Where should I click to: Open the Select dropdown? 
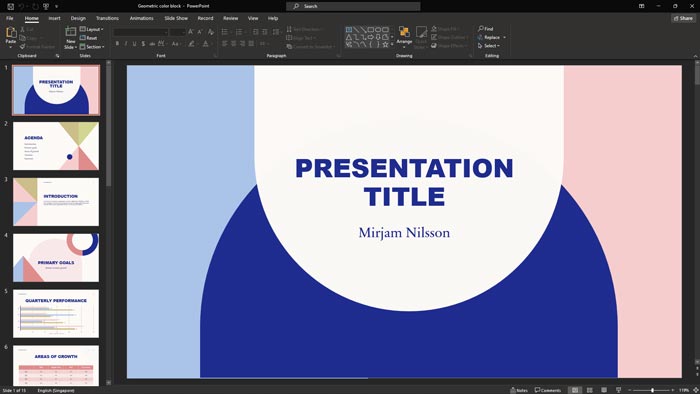pyautogui.click(x=489, y=46)
